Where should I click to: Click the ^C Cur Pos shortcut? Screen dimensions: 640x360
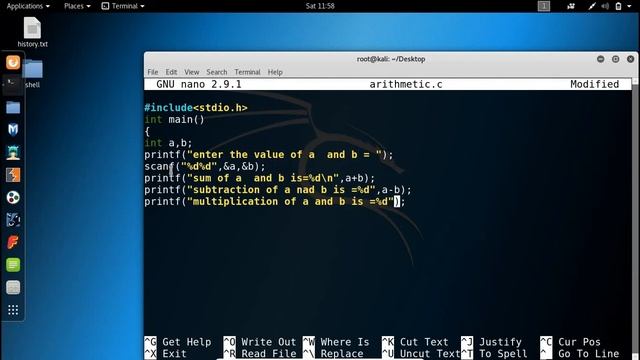[x=571, y=342]
